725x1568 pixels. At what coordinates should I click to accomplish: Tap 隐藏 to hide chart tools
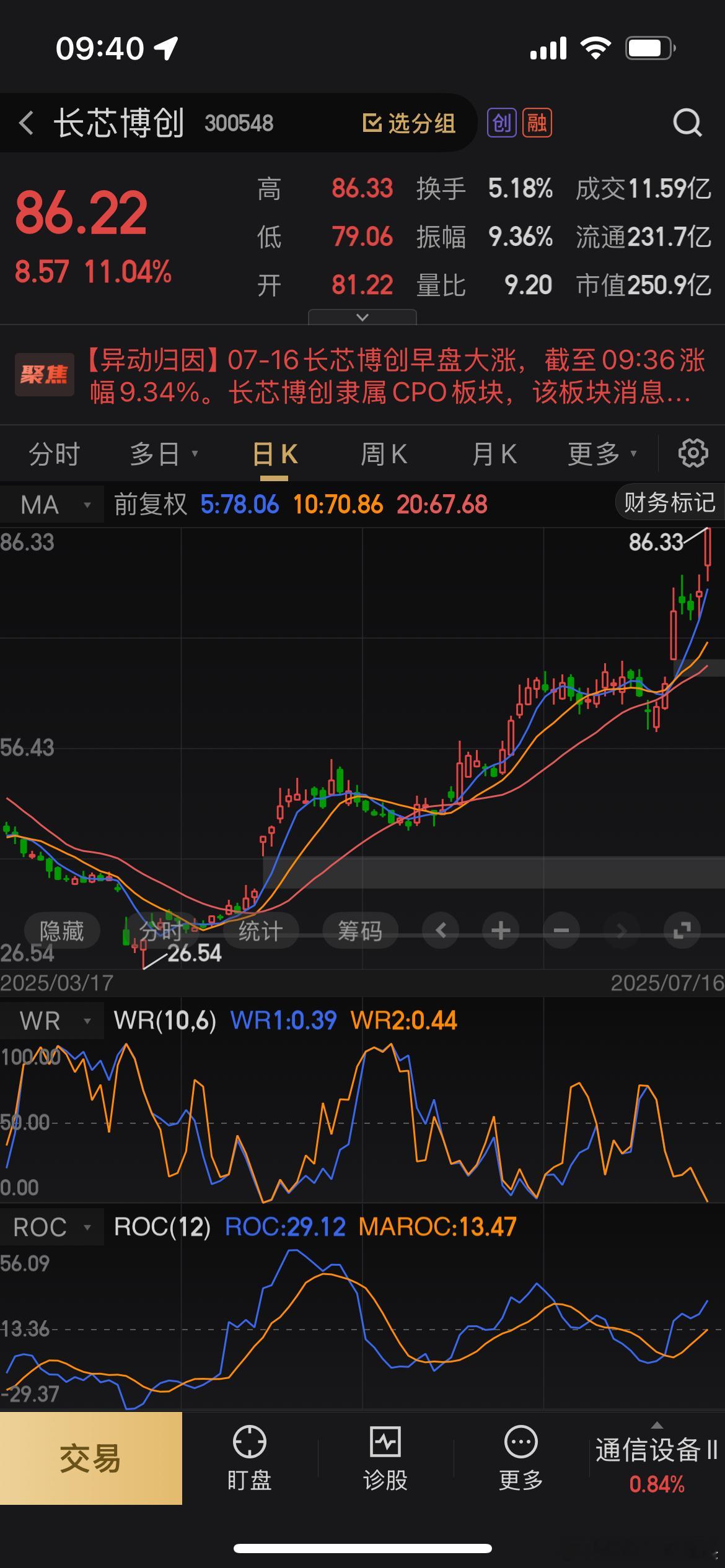point(61,930)
